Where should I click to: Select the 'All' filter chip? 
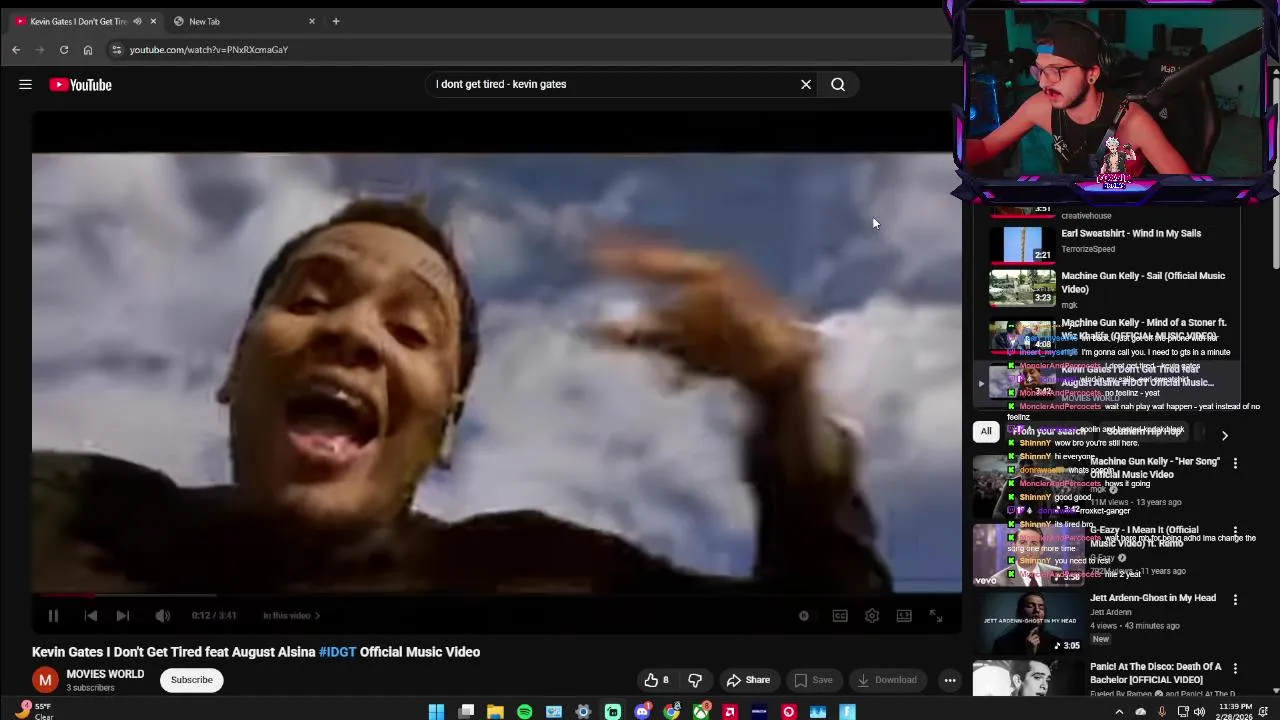pyautogui.click(x=986, y=431)
